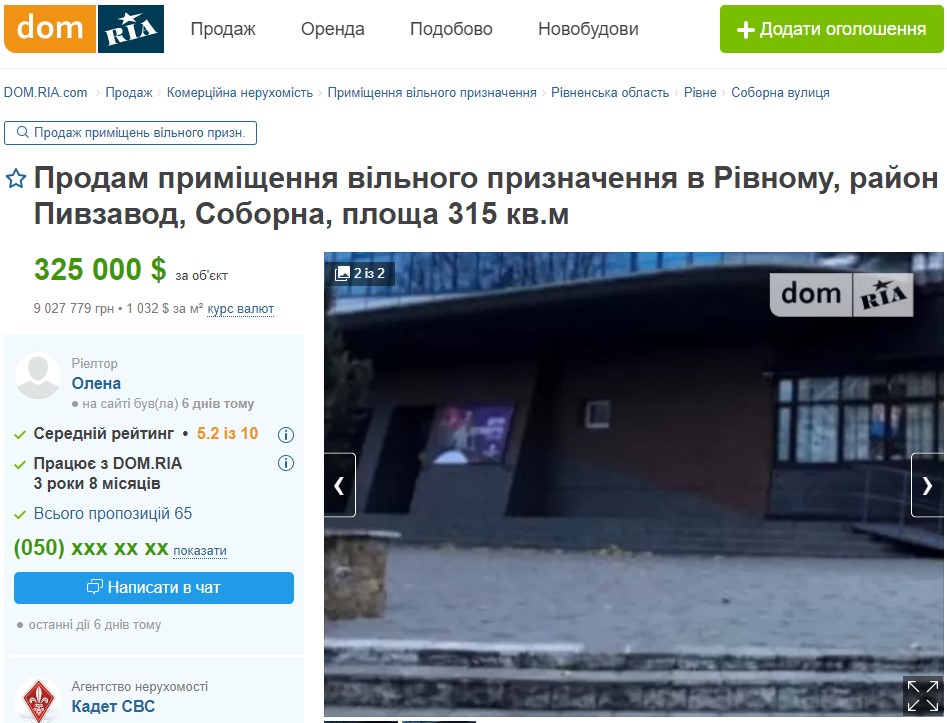Open info icon beside Працює з DOM.RIA
This screenshot has height=723, width=947.
285,463
